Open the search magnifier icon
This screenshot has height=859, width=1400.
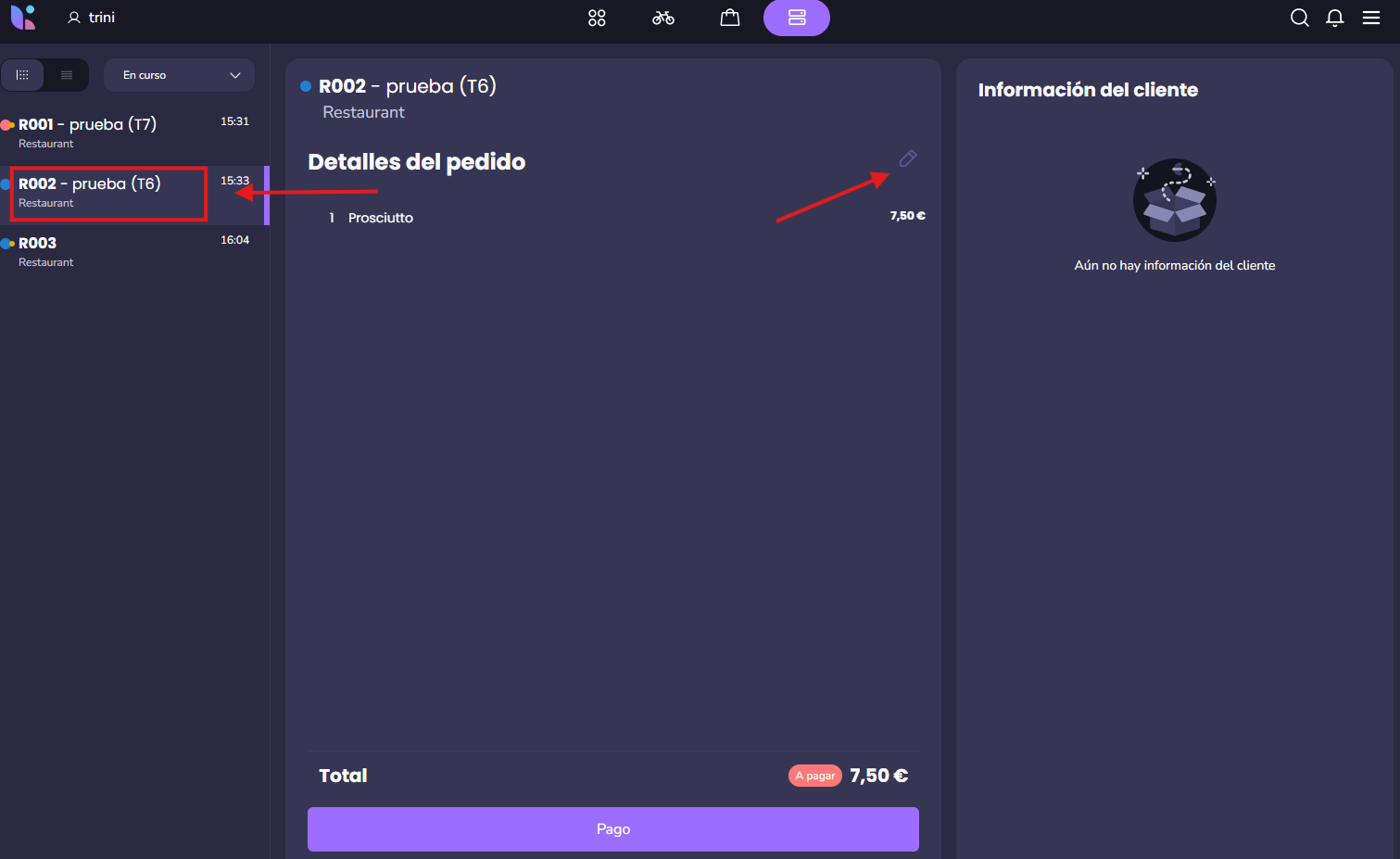pyautogui.click(x=1299, y=18)
